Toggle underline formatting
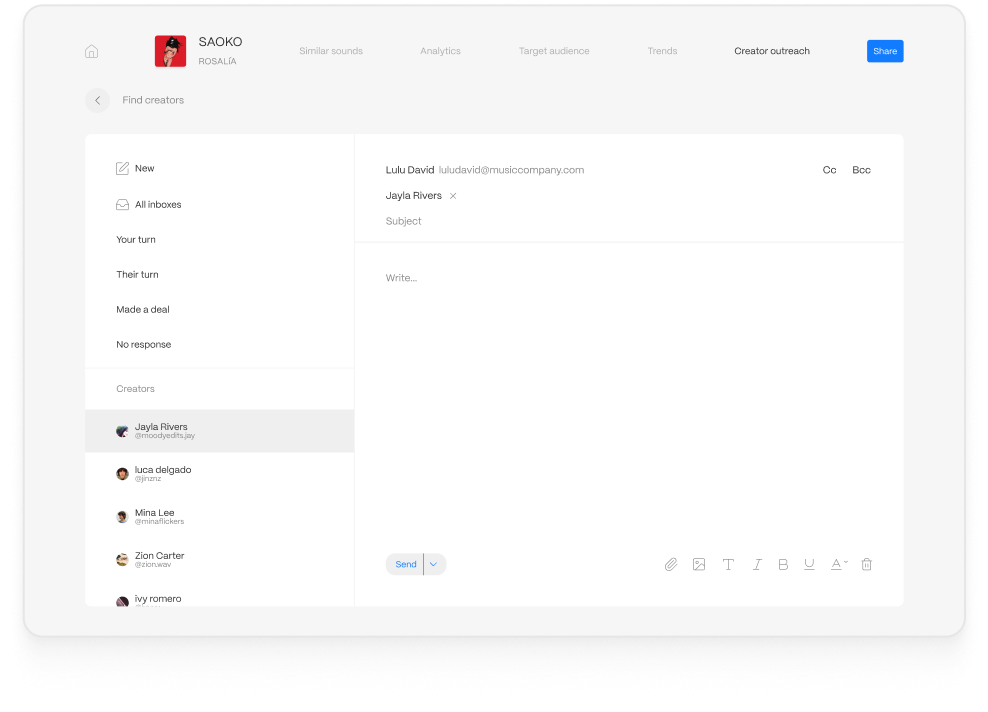The width and height of the screenshot is (988, 712). pos(809,565)
